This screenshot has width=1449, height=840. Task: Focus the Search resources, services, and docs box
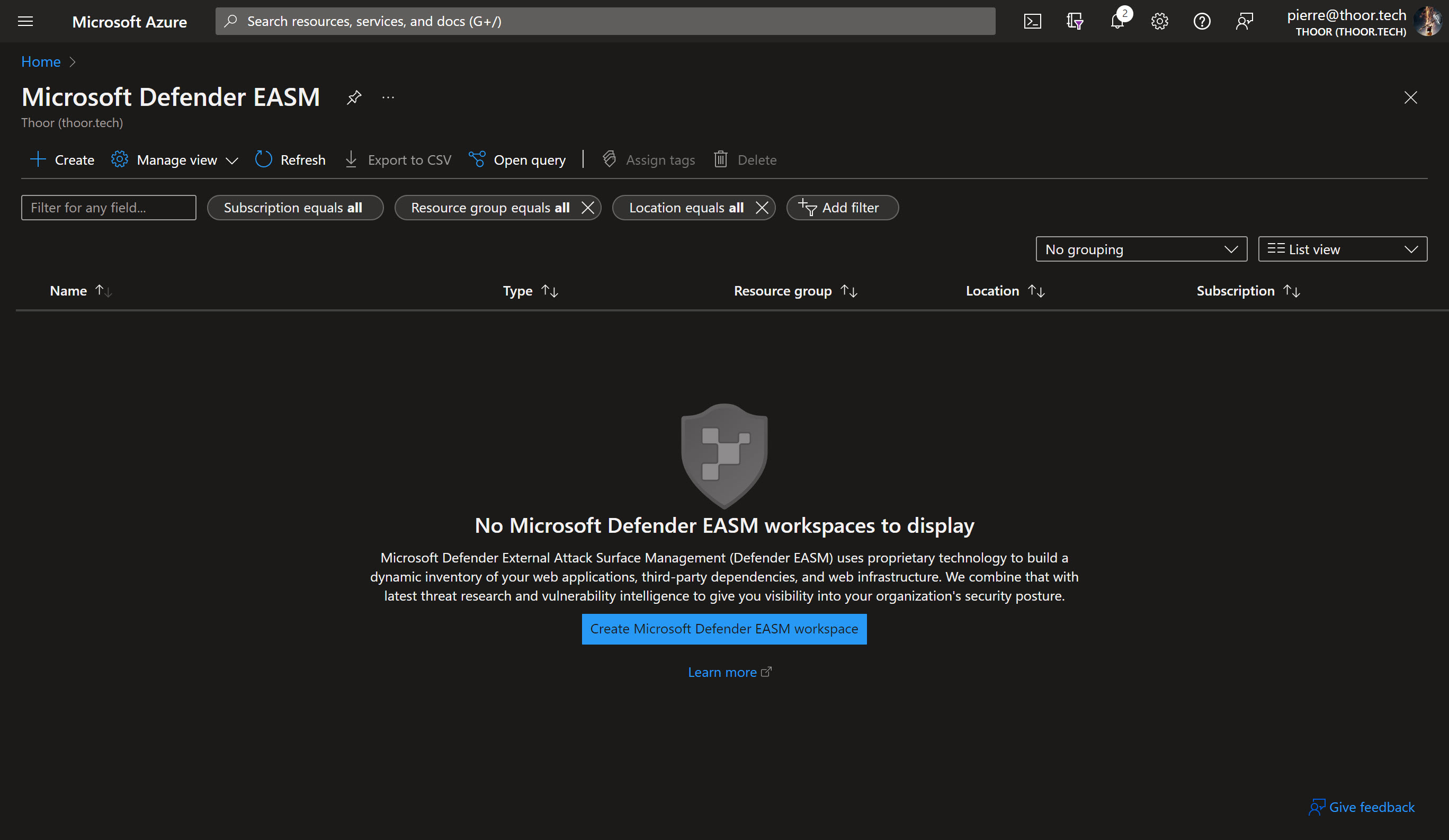[x=605, y=21]
